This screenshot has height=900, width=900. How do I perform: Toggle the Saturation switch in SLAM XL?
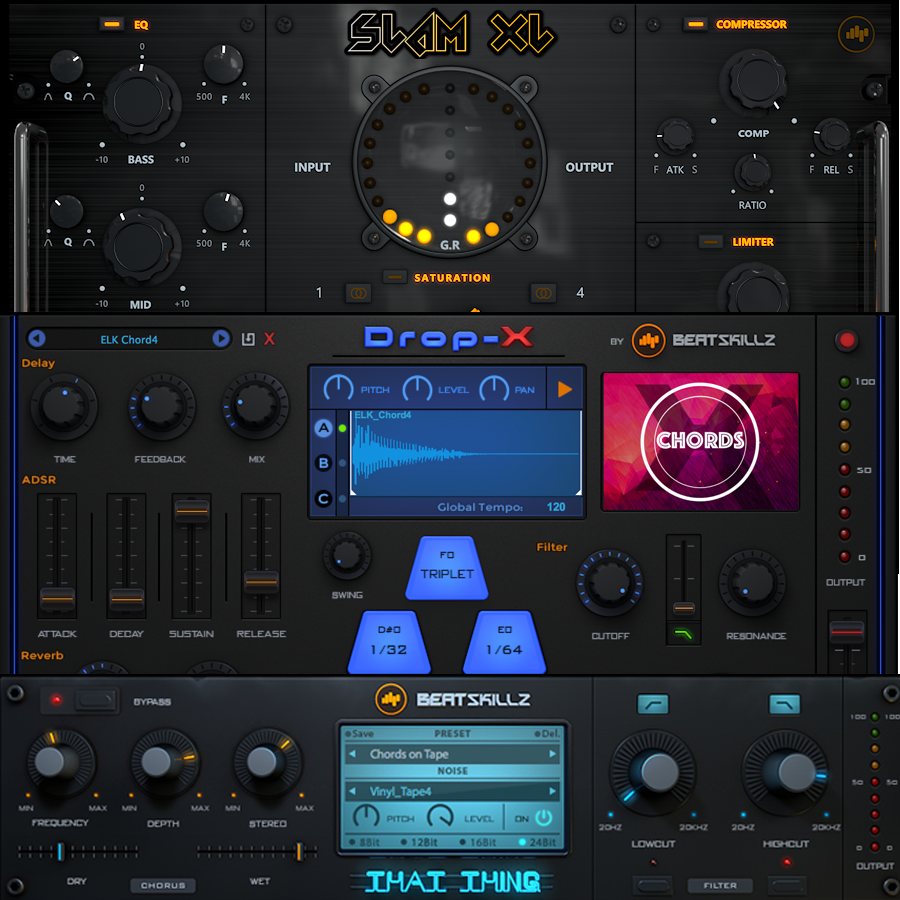394,278
